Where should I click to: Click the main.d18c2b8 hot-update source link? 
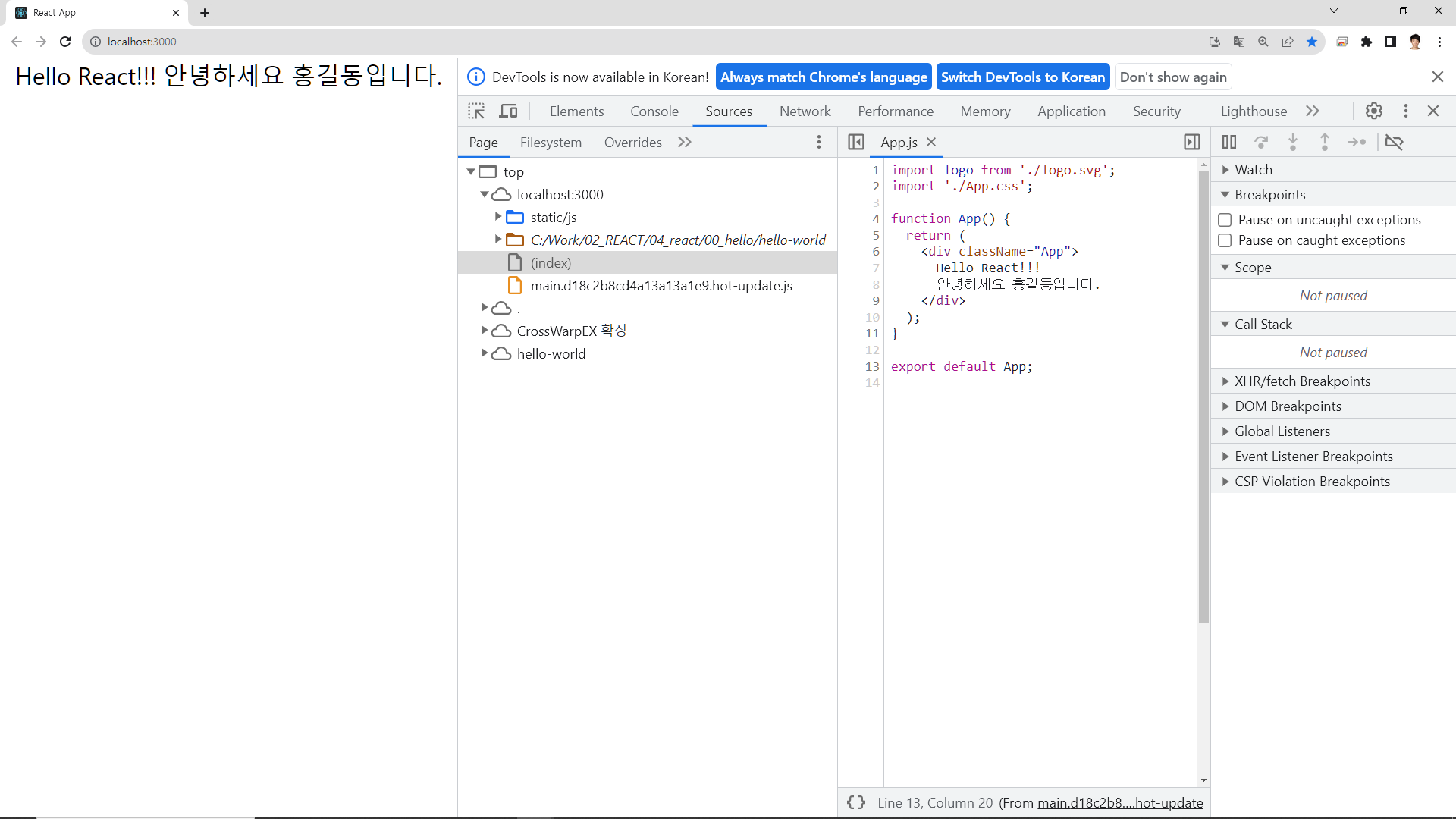coord(1120,803)
